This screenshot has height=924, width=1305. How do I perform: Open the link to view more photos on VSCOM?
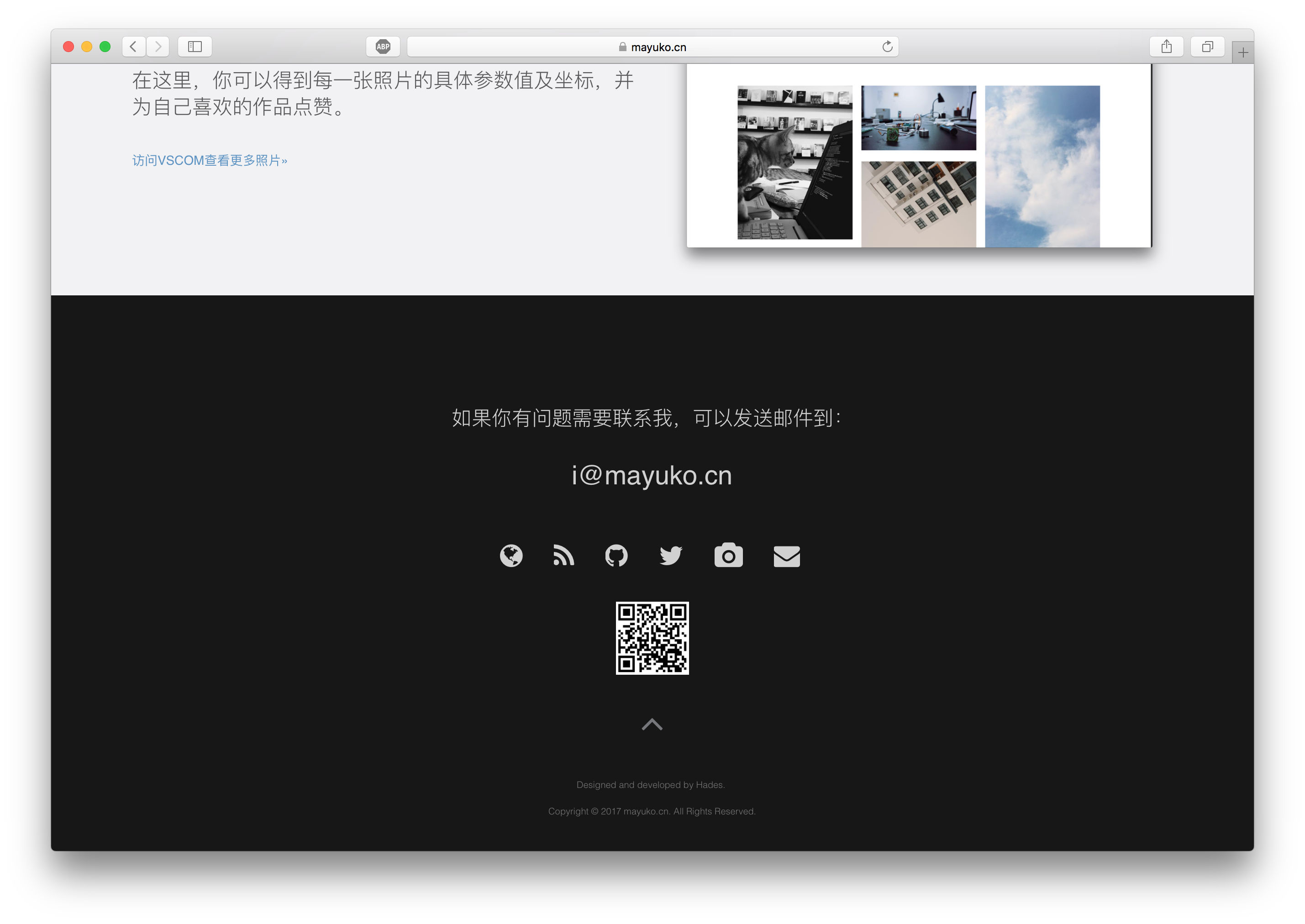click(x=210, y=160)
